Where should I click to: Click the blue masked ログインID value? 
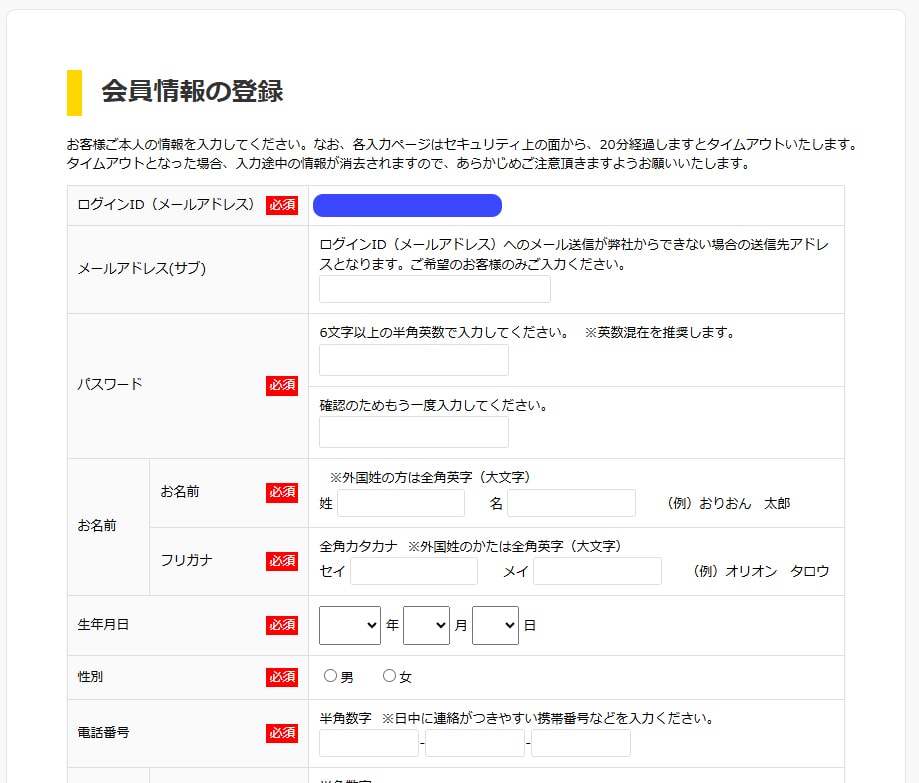pos(407,205)
